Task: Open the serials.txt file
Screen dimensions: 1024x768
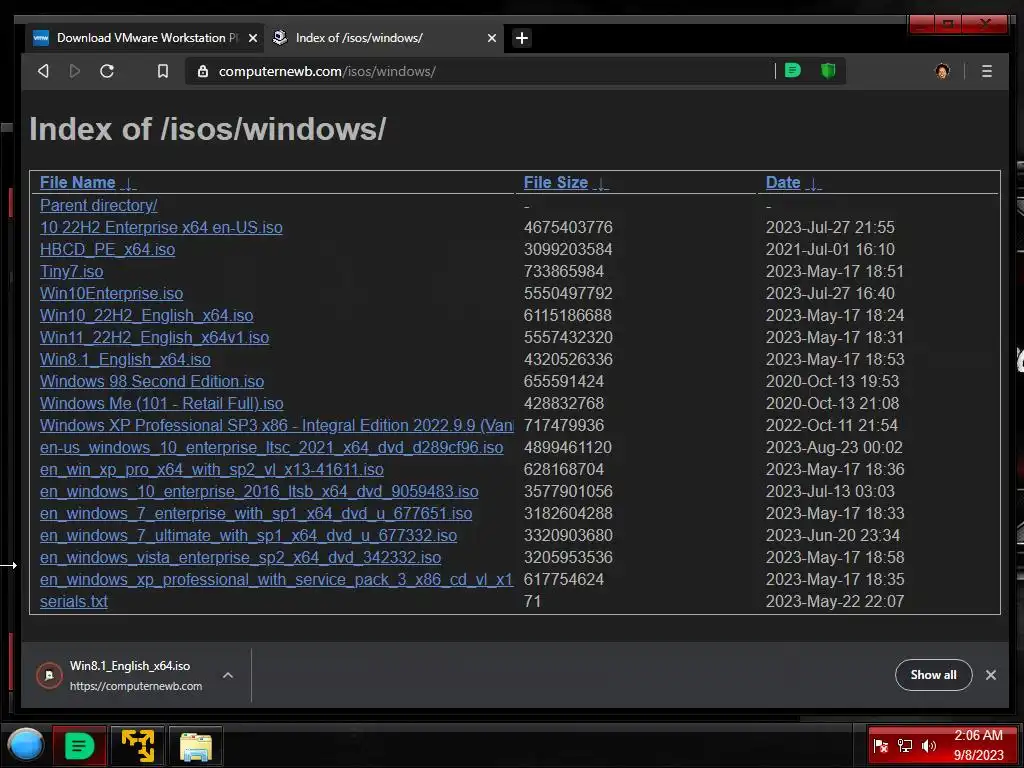Action: tap(74, 601)
